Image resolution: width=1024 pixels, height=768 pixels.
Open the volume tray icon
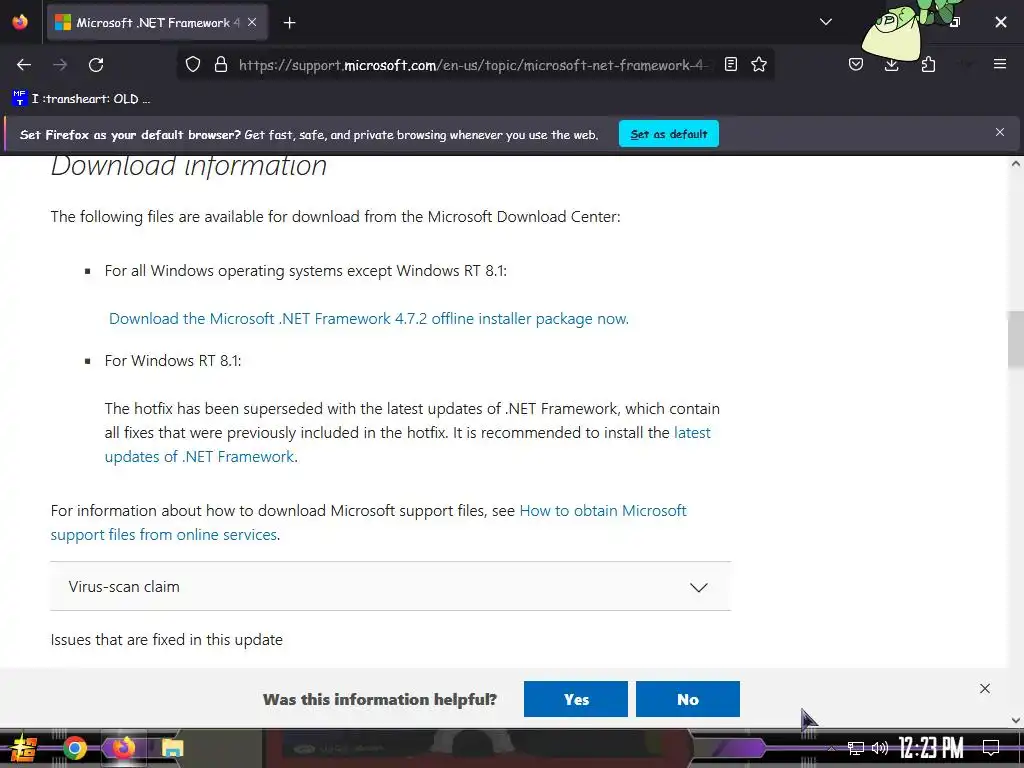(880, 748)
